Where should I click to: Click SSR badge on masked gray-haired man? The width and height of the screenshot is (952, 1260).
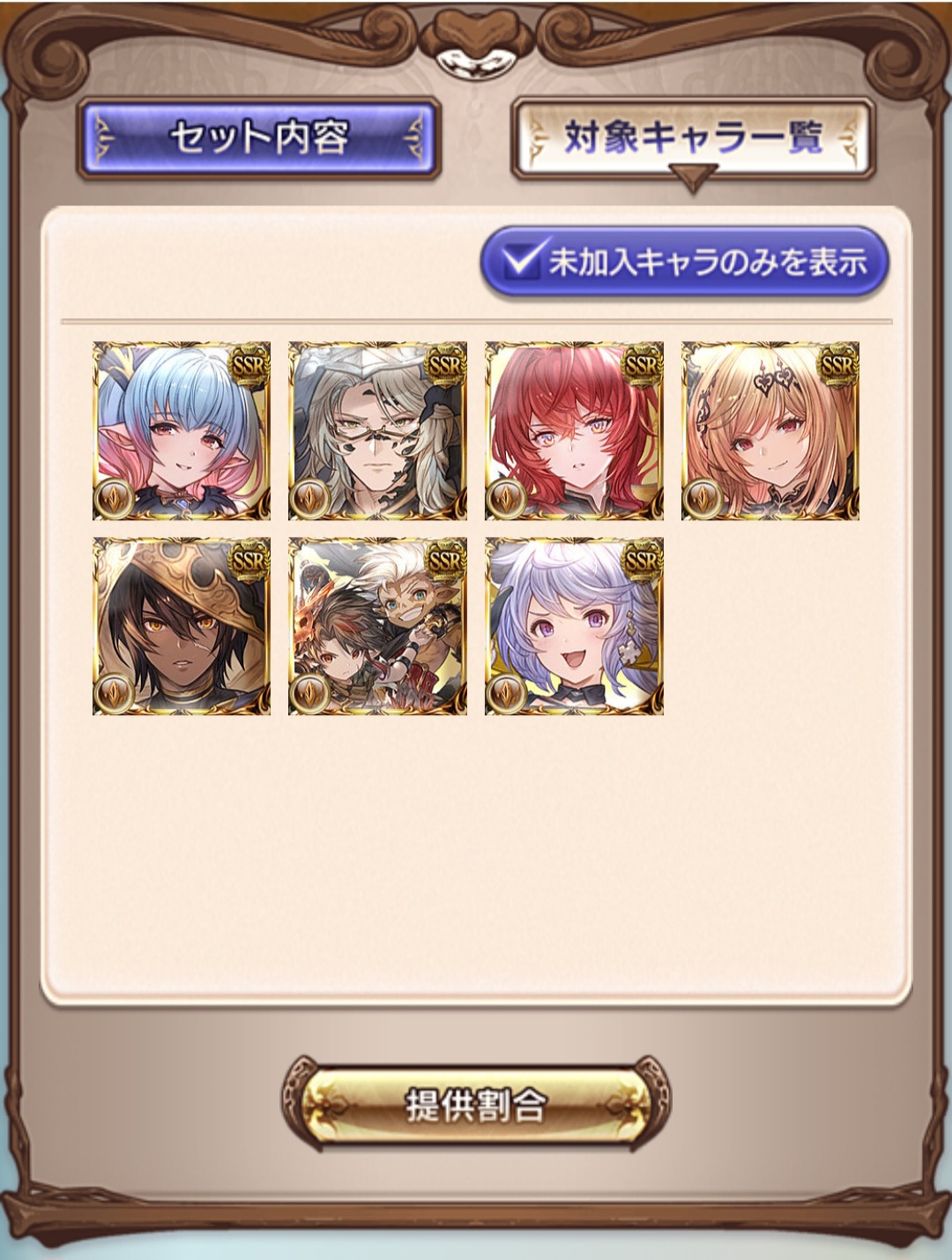tap(445, 365)
